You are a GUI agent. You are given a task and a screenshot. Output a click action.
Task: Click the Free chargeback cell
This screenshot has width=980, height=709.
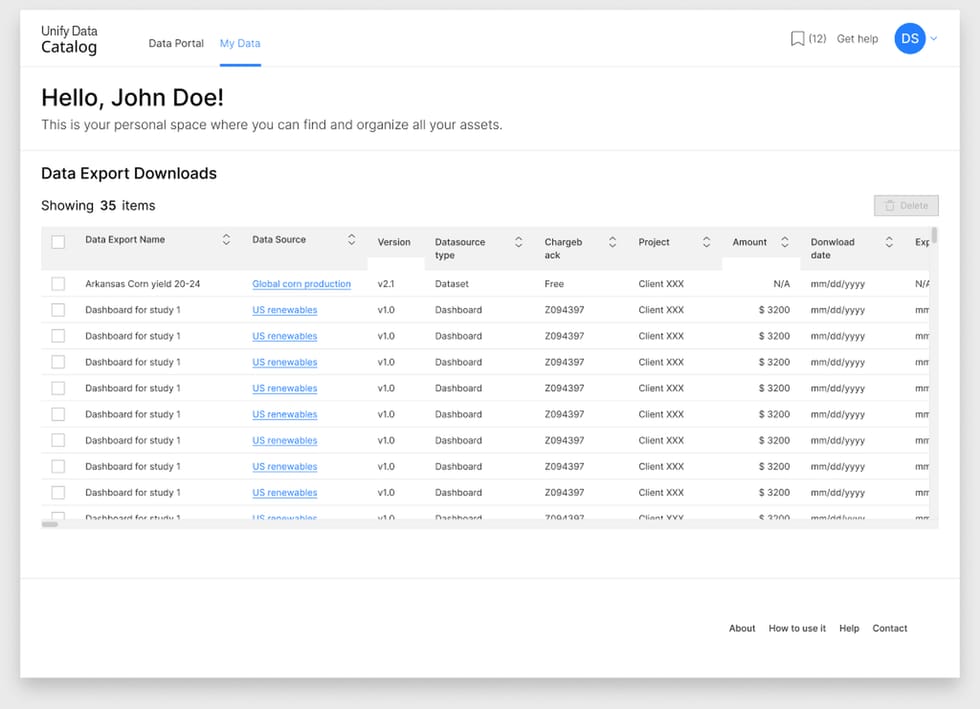tap(554, 284)
